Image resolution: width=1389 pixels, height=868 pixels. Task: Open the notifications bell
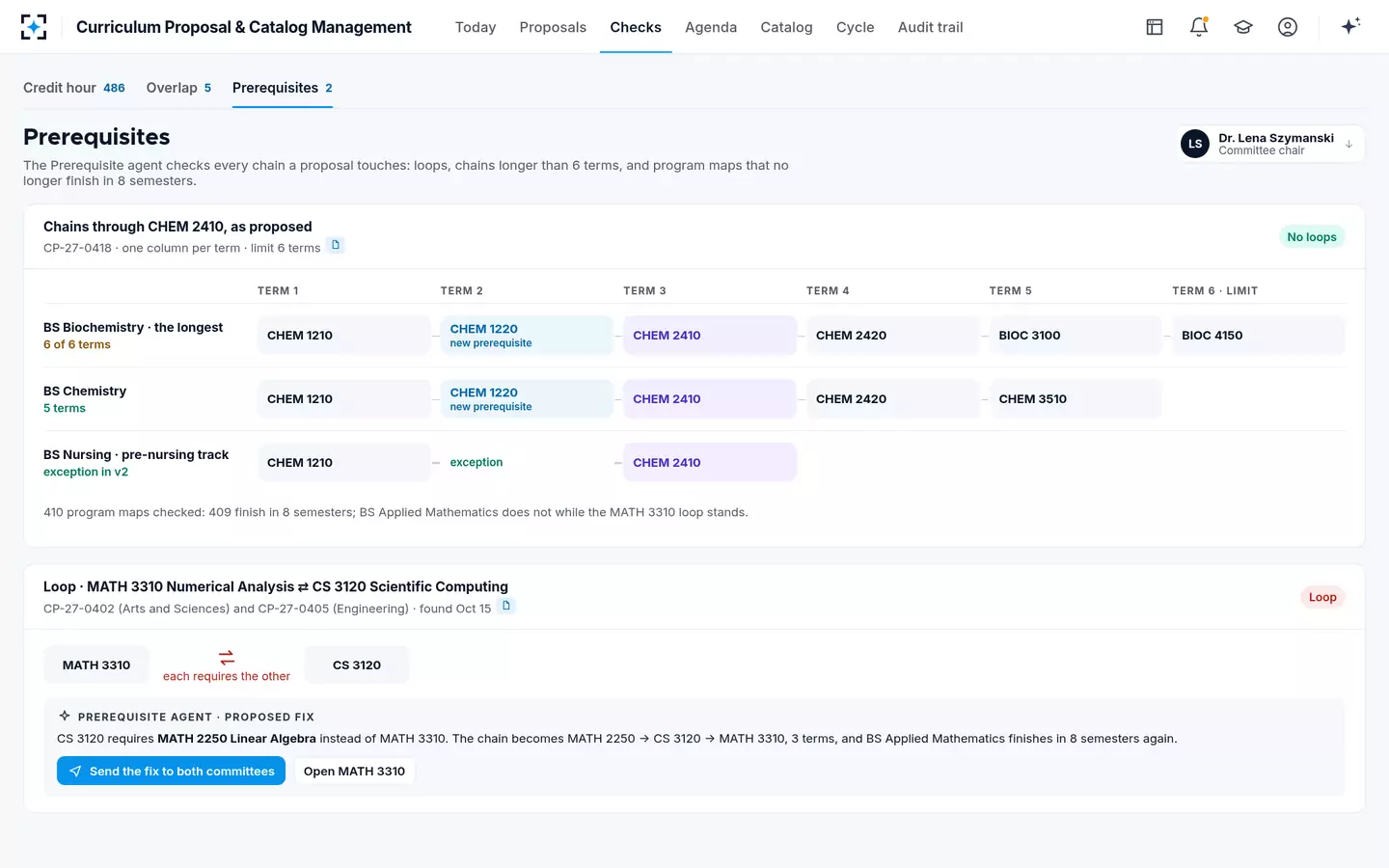click(x=1199, y=27)
